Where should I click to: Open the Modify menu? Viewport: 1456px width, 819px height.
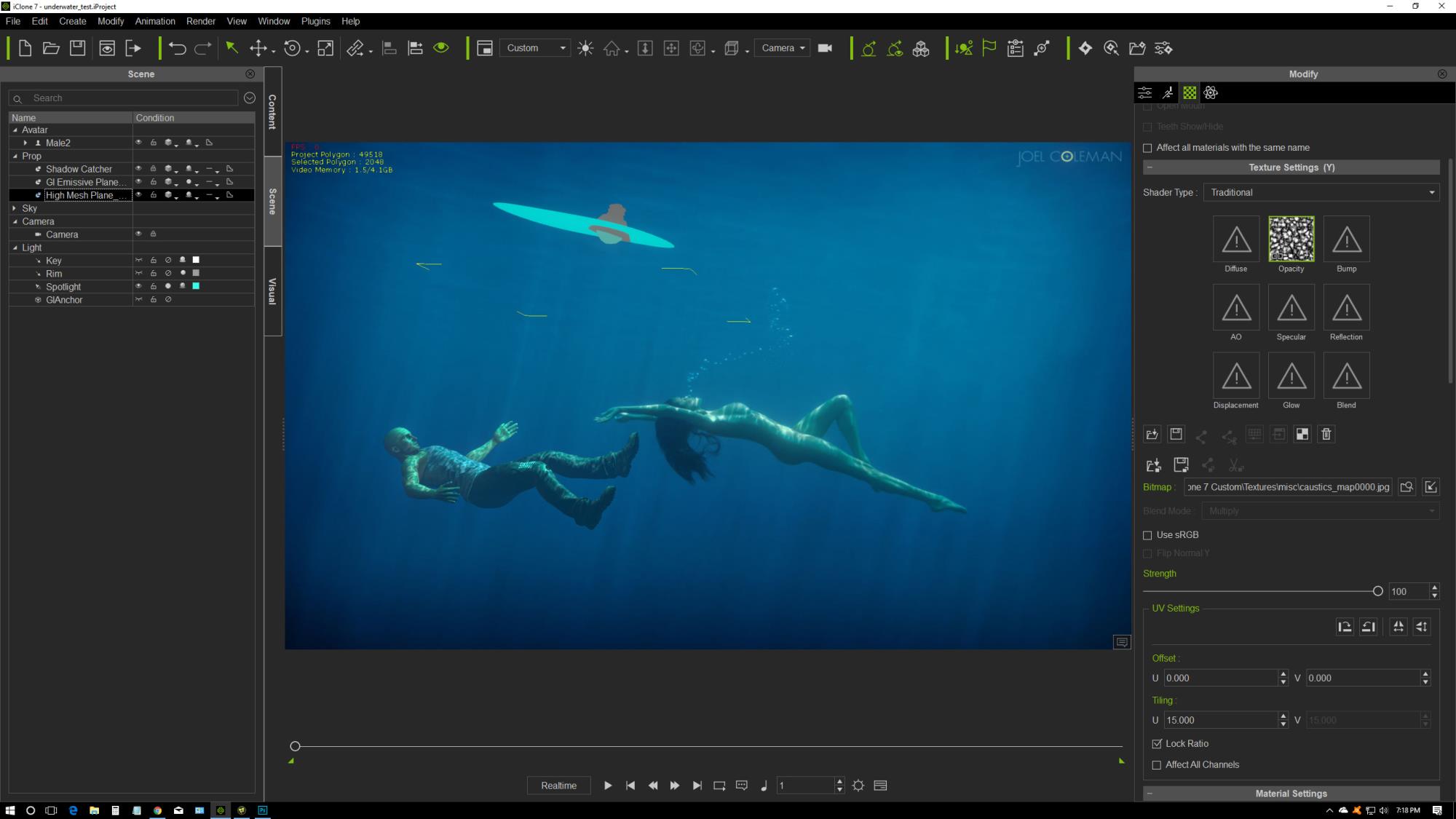click(x=111, y=21)
